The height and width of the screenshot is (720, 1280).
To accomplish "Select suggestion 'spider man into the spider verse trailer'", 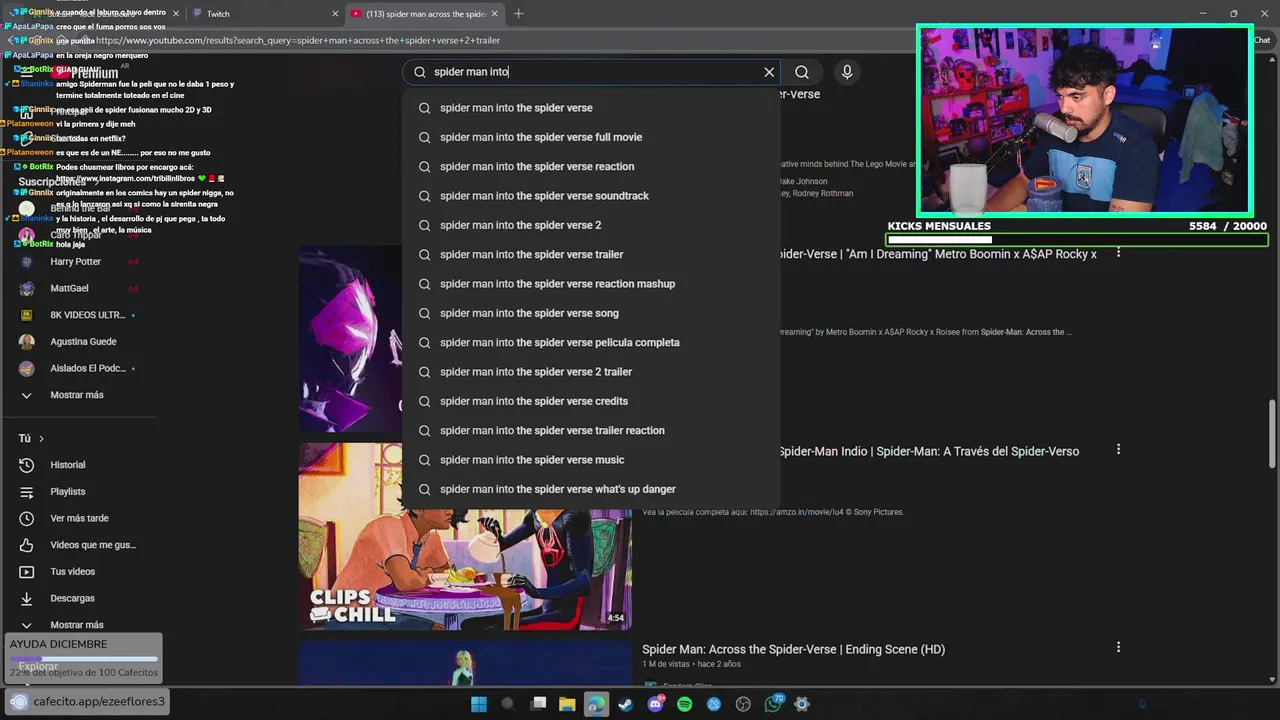I will point(591,254).
